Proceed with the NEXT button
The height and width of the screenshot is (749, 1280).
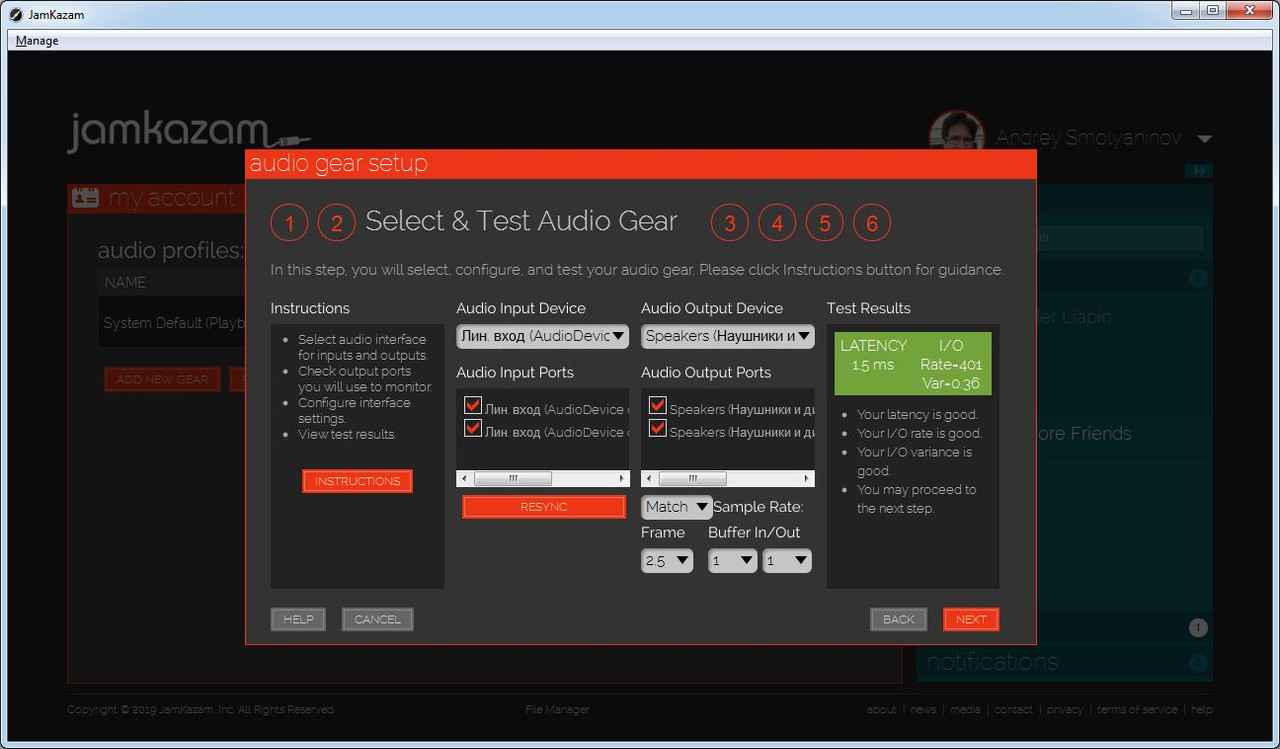(971, 619)
